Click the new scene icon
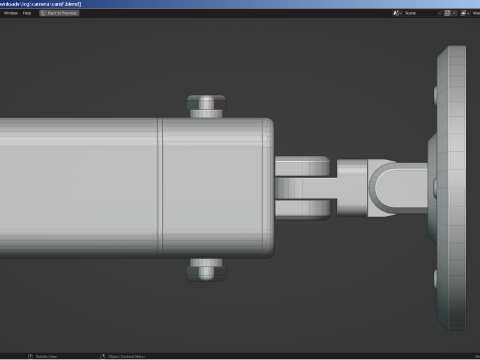Screen dimensions: 480x360 [447, 13]
